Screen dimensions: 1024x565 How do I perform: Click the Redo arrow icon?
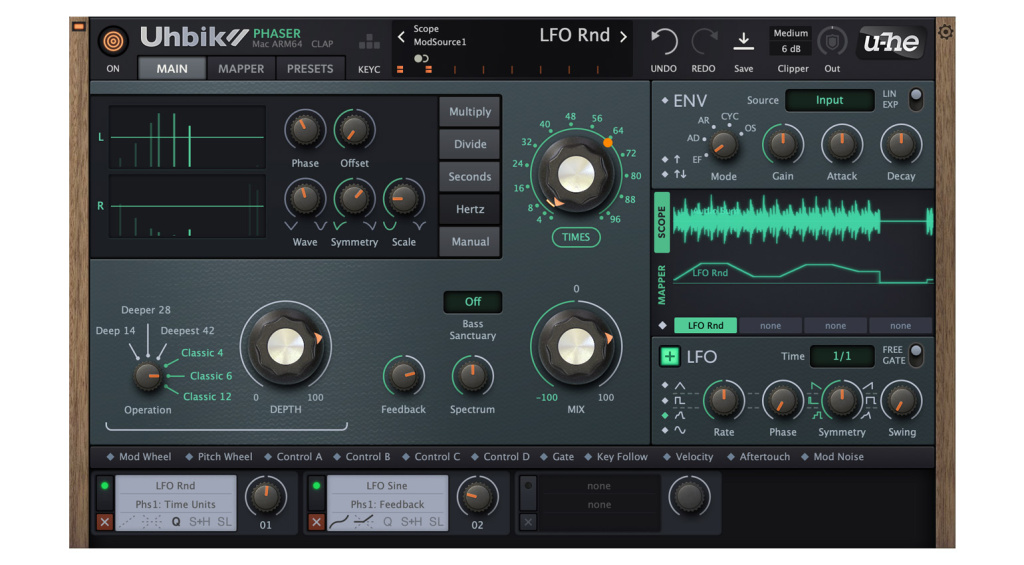704,42
